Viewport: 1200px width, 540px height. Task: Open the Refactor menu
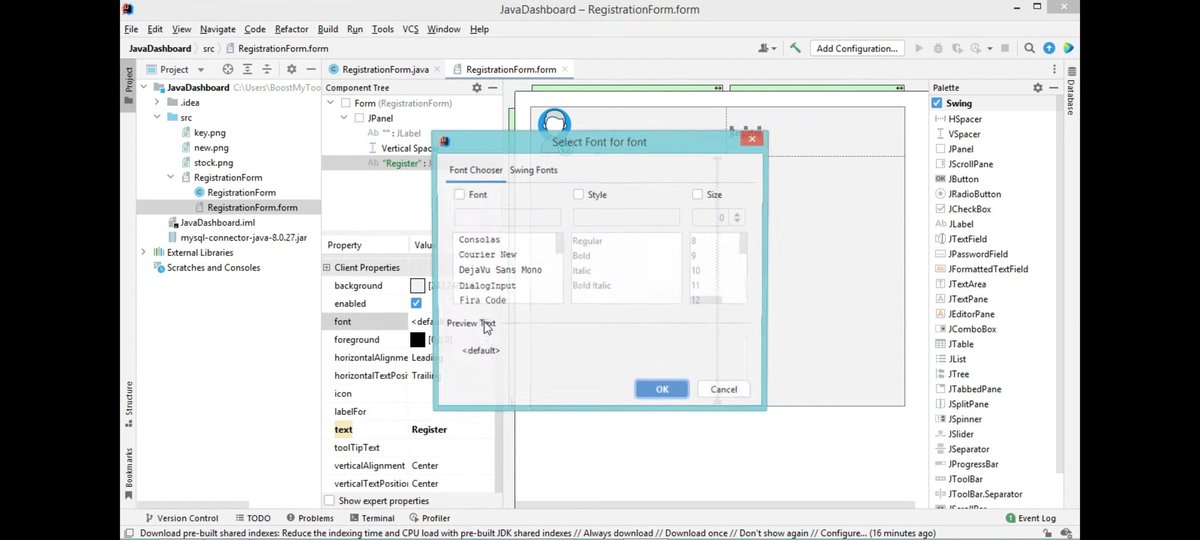pos(292,29)
